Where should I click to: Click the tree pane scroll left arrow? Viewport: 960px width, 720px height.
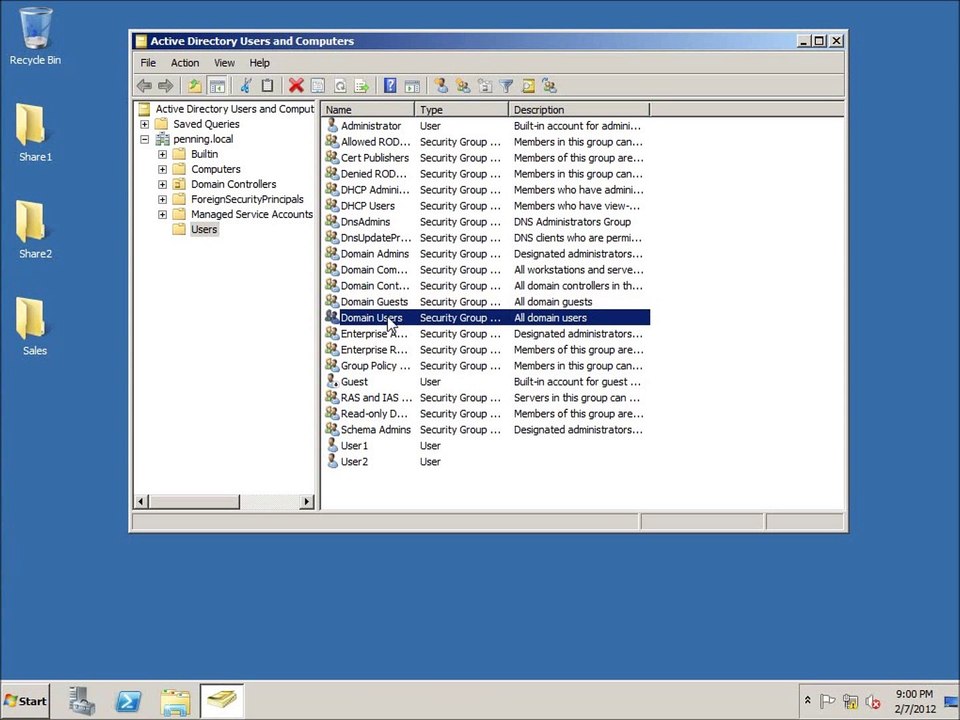141,501
